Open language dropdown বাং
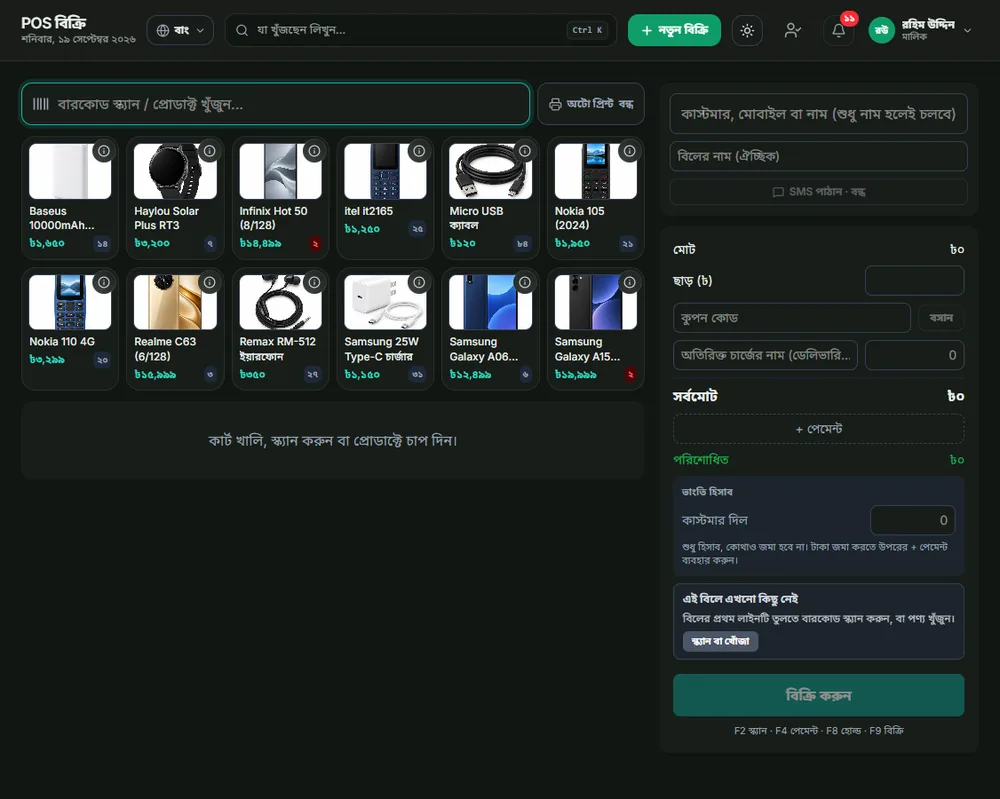1000x799 pixels. tap(180, 30)
